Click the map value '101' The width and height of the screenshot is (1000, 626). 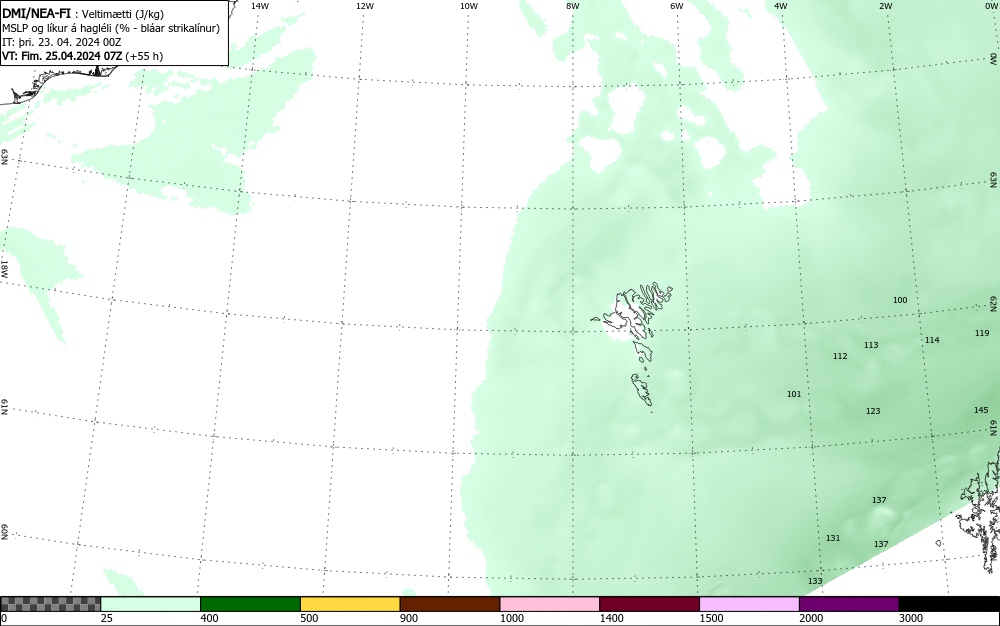(x=794, y=394)
